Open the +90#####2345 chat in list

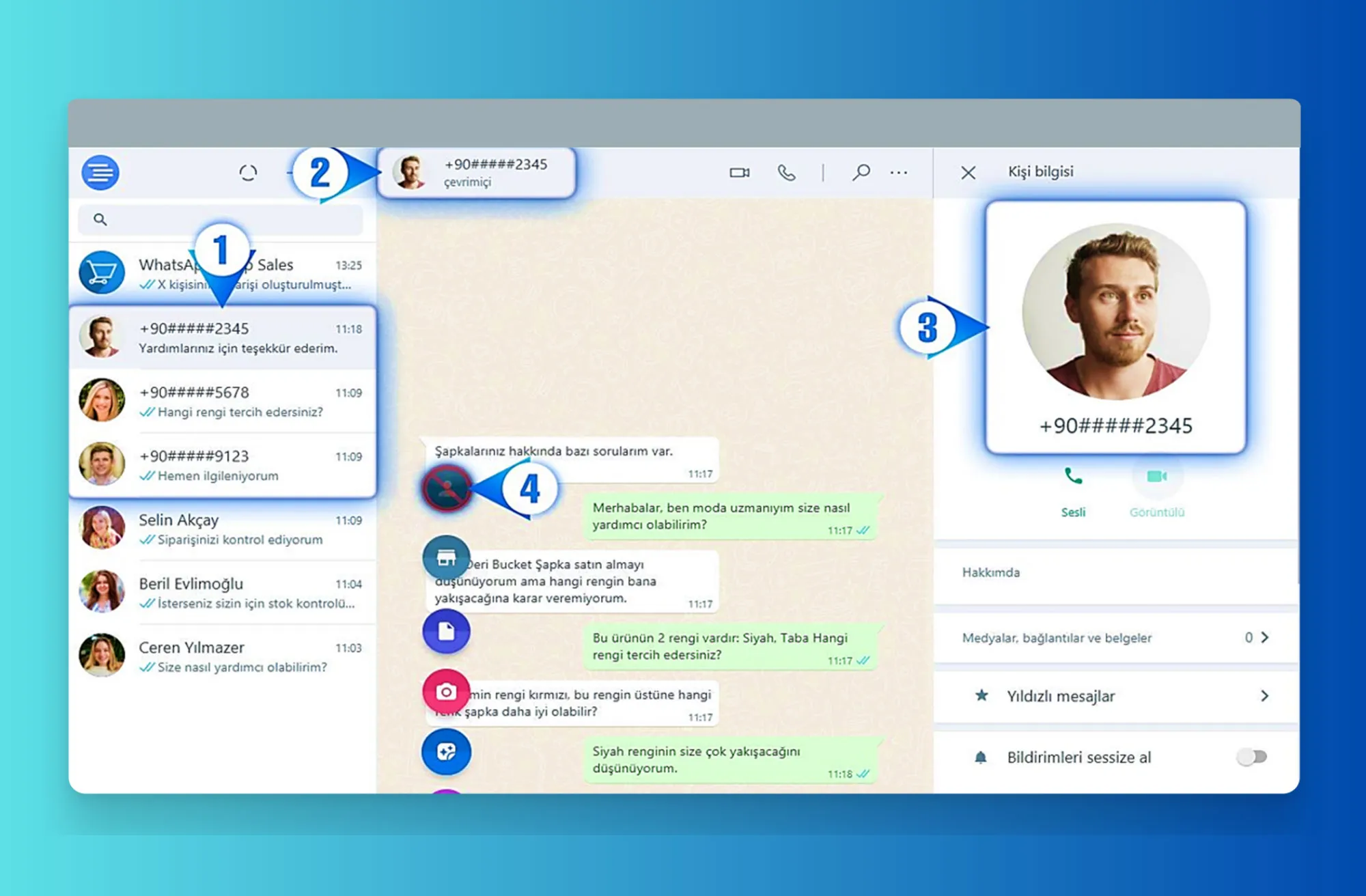click(223, 337)
